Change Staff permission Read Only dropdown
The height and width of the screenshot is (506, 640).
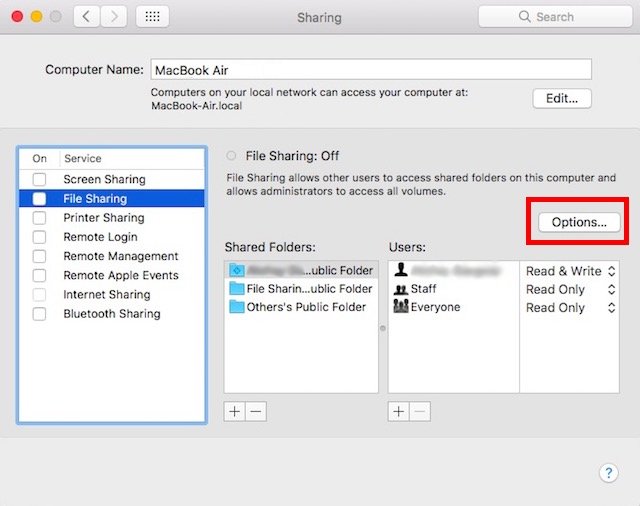tap(570, 289)
